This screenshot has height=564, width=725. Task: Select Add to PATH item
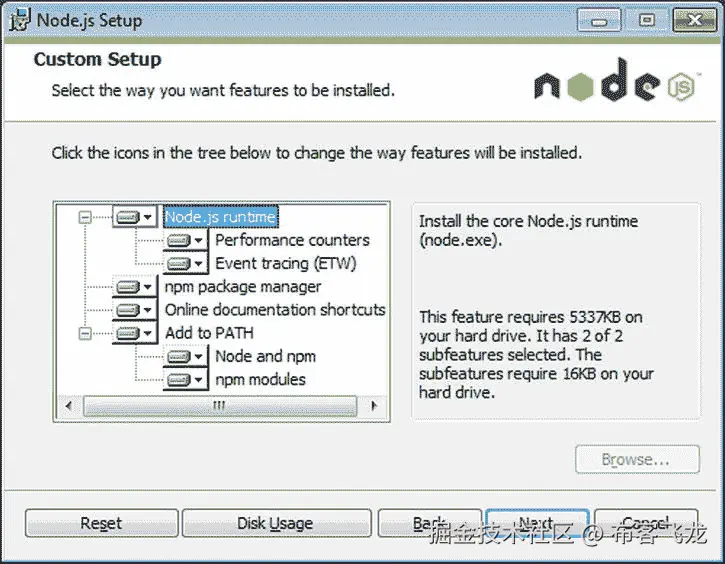209,333
